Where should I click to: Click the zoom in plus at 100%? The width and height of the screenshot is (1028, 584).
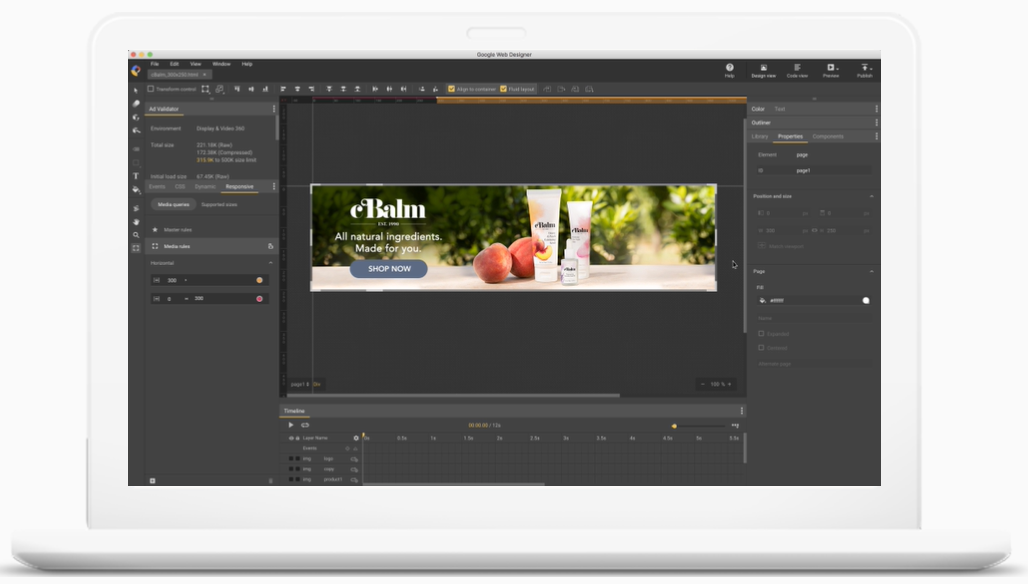pyautogui.click(x=729, y=384)
